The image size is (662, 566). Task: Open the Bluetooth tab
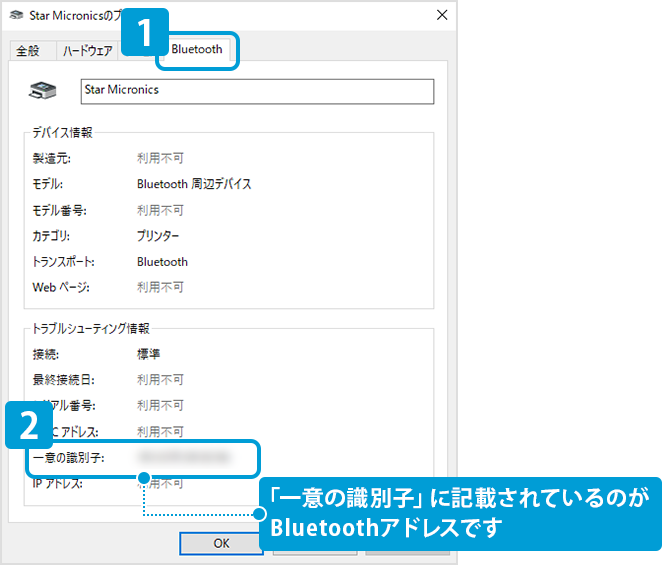click(x=197, y=50)
